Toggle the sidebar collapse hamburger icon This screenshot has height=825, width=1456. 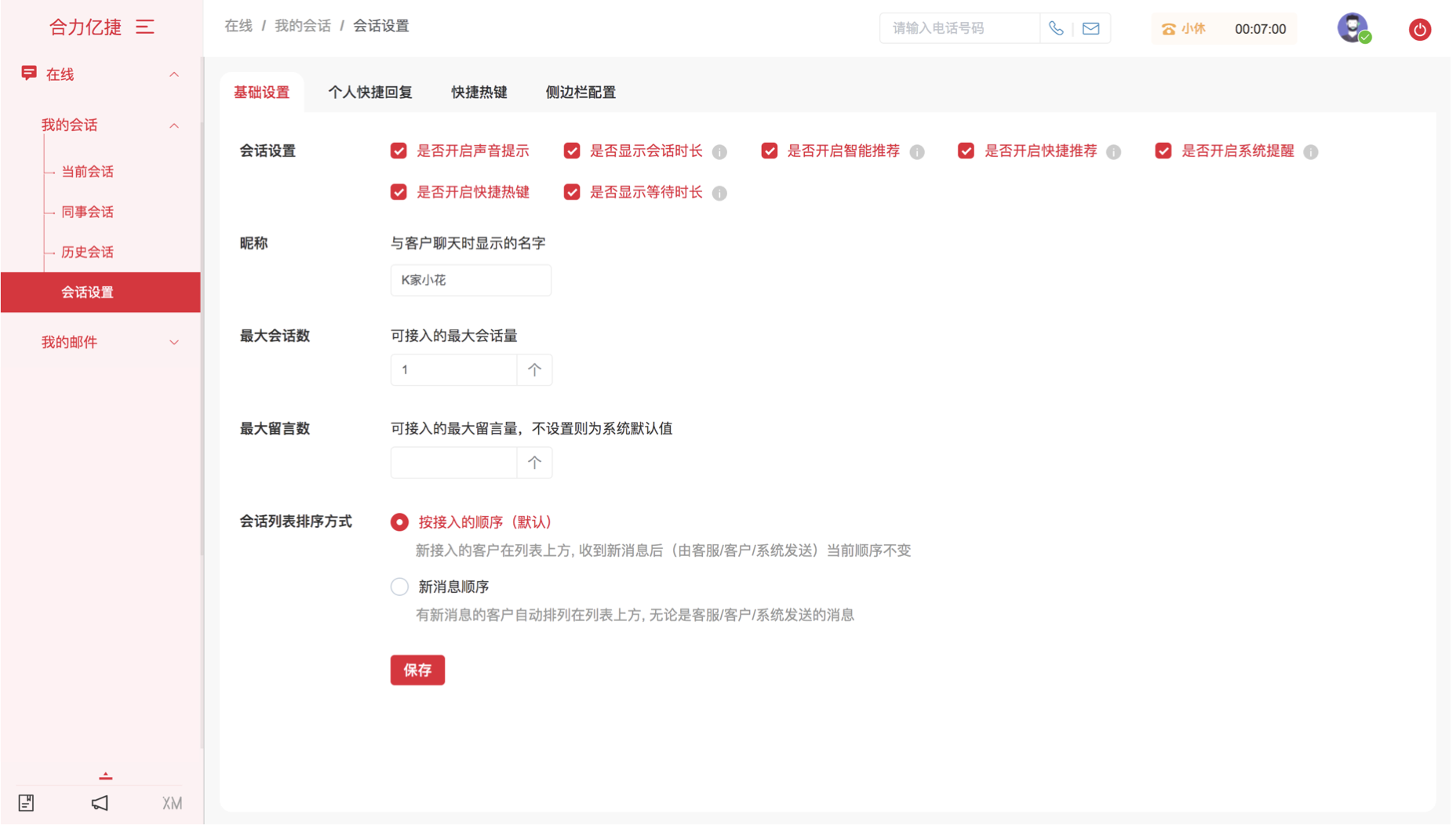click(145, 27)
